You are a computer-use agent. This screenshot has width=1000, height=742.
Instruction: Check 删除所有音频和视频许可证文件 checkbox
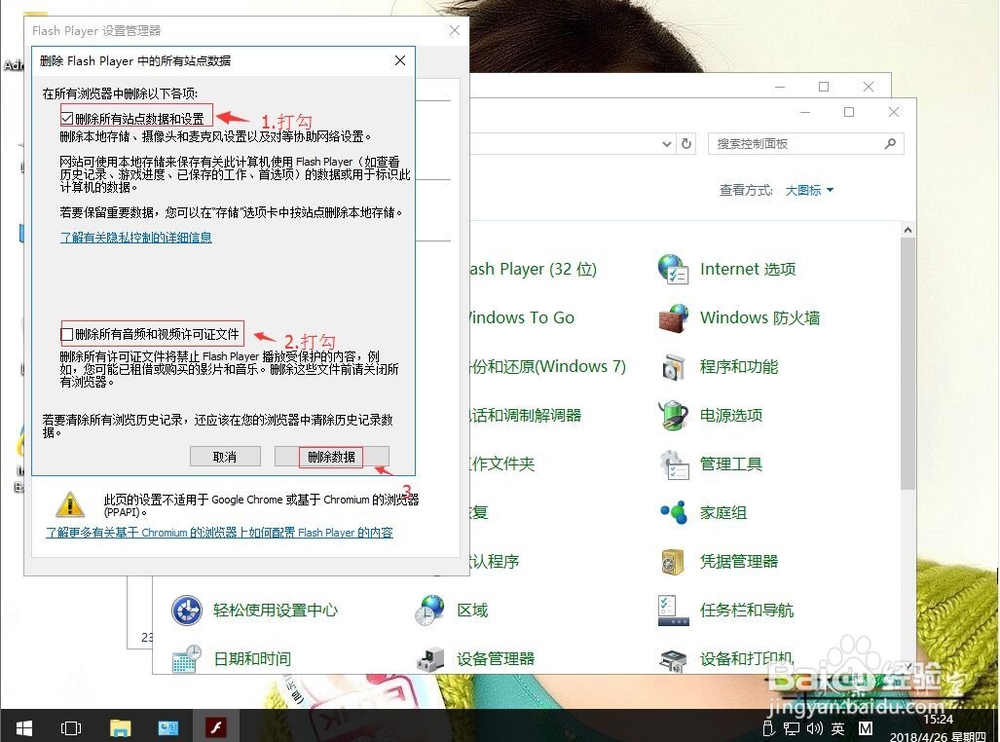[67, 334]
